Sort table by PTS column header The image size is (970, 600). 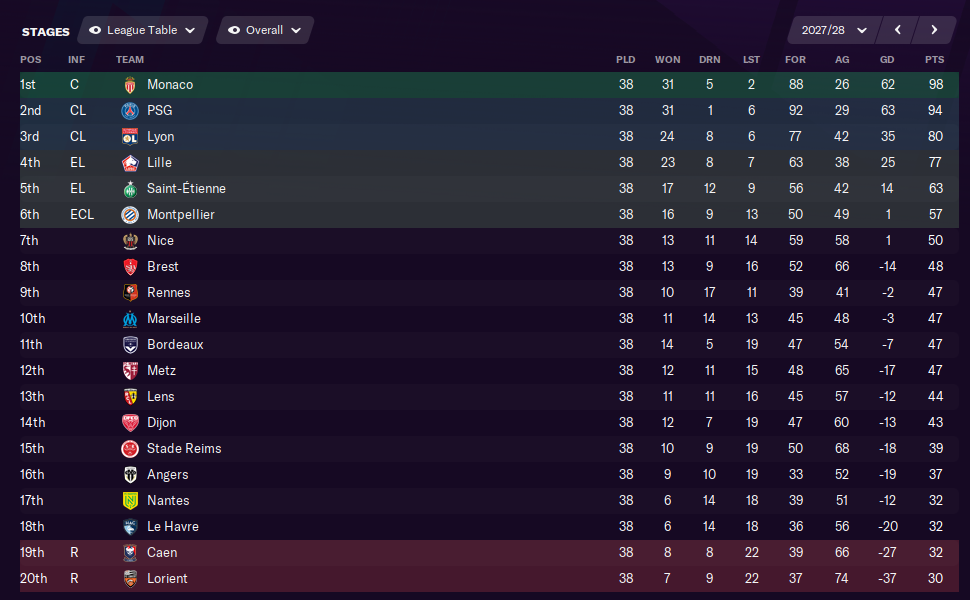934,59
